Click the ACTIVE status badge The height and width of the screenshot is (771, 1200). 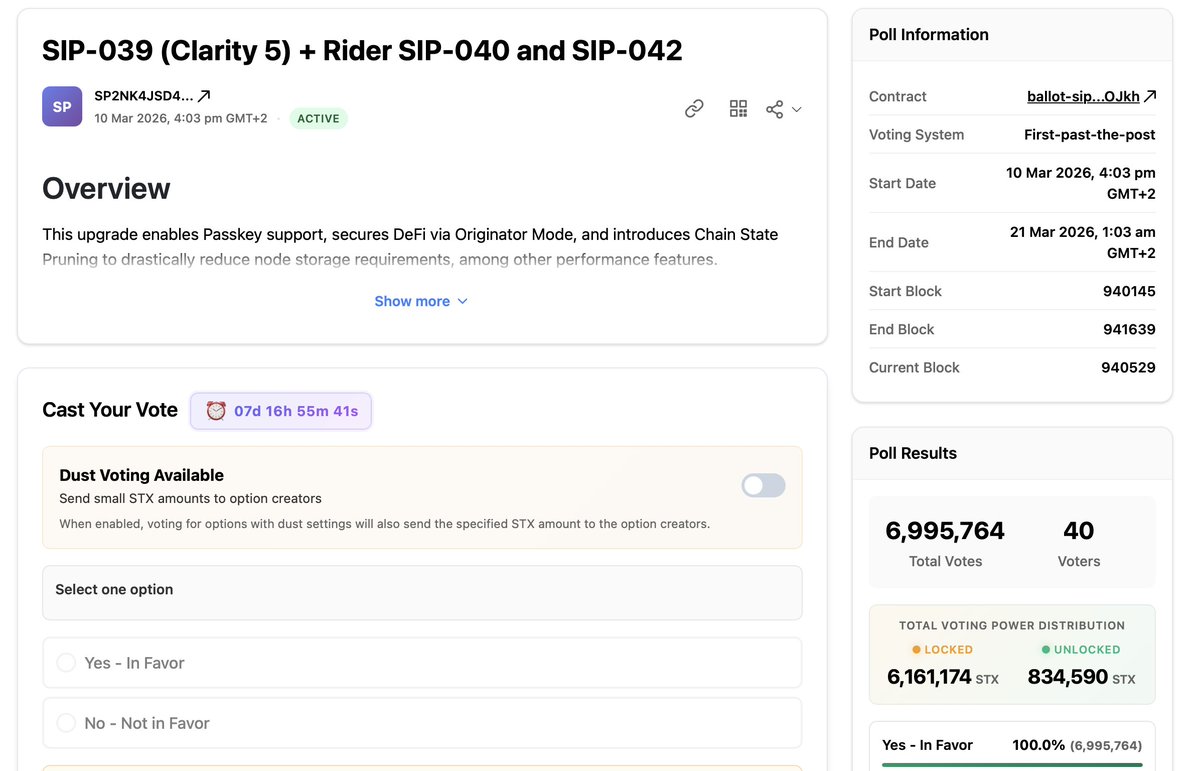coord(319,118)
